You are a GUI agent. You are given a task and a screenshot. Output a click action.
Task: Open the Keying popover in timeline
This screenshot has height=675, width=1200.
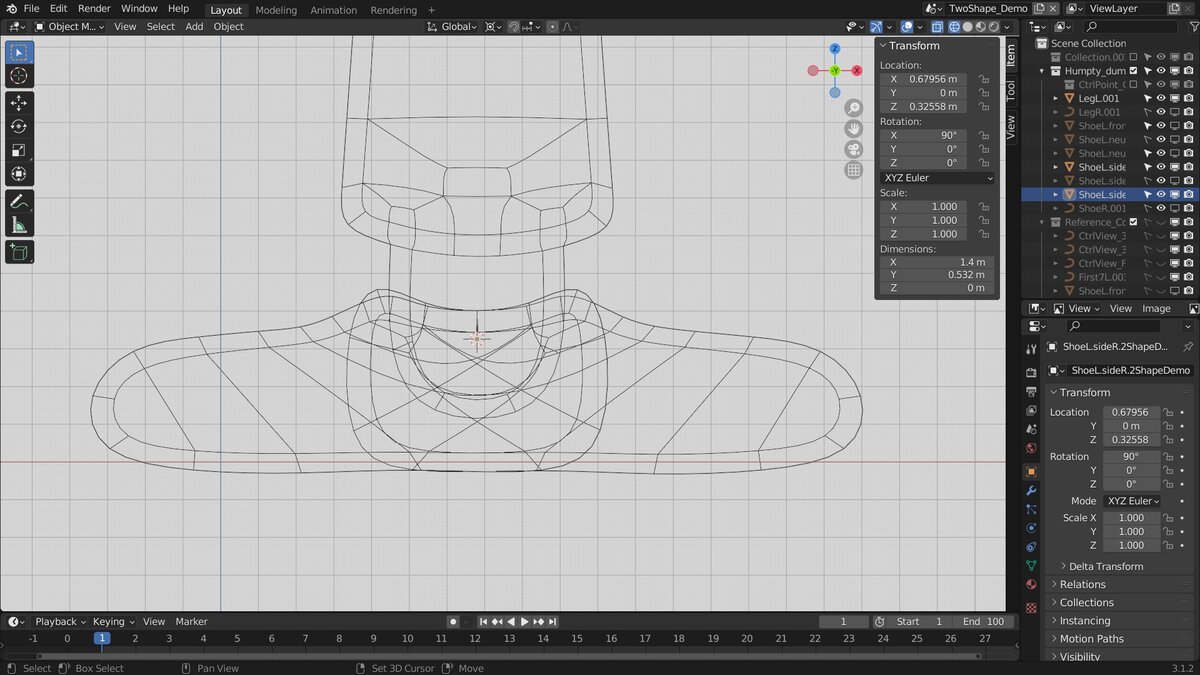pos(112,621)
